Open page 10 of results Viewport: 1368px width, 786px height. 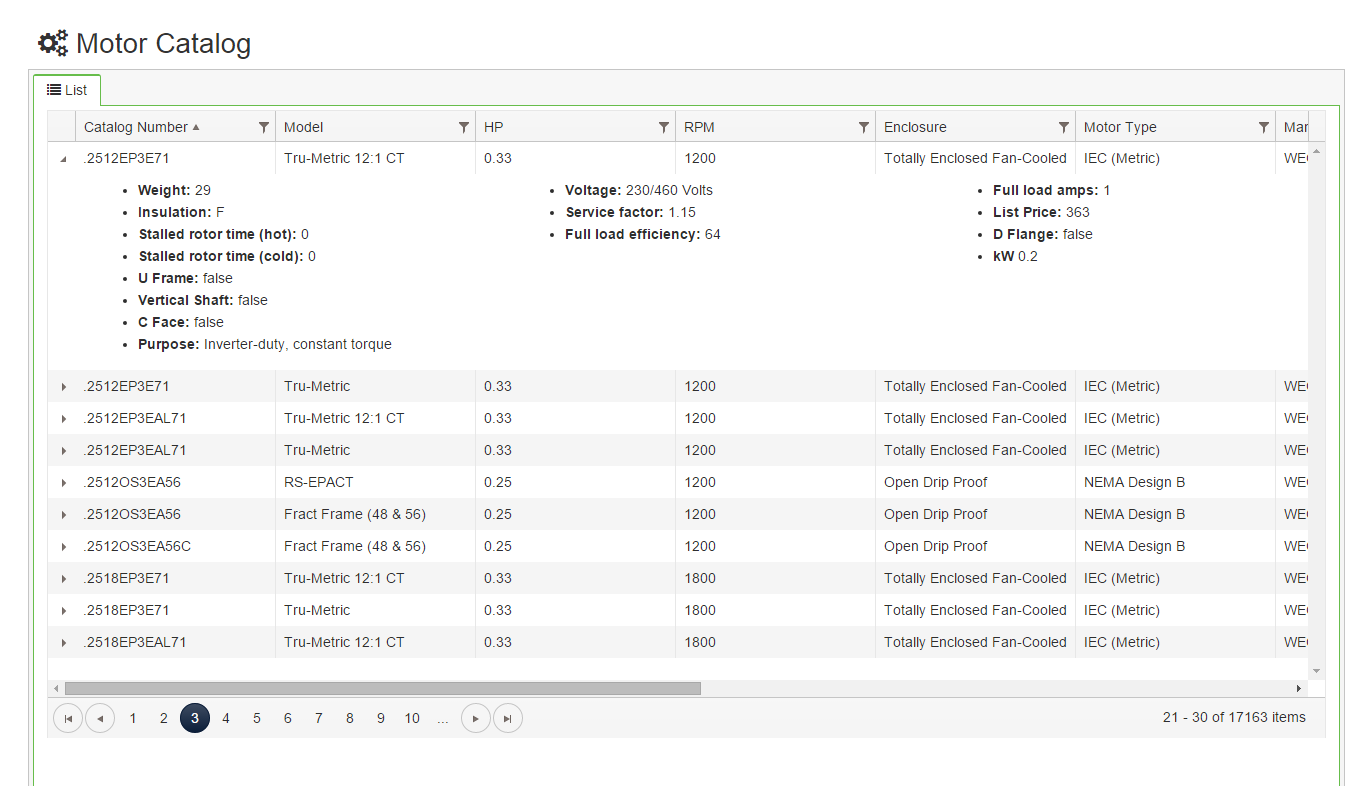[x=412, y=718]
